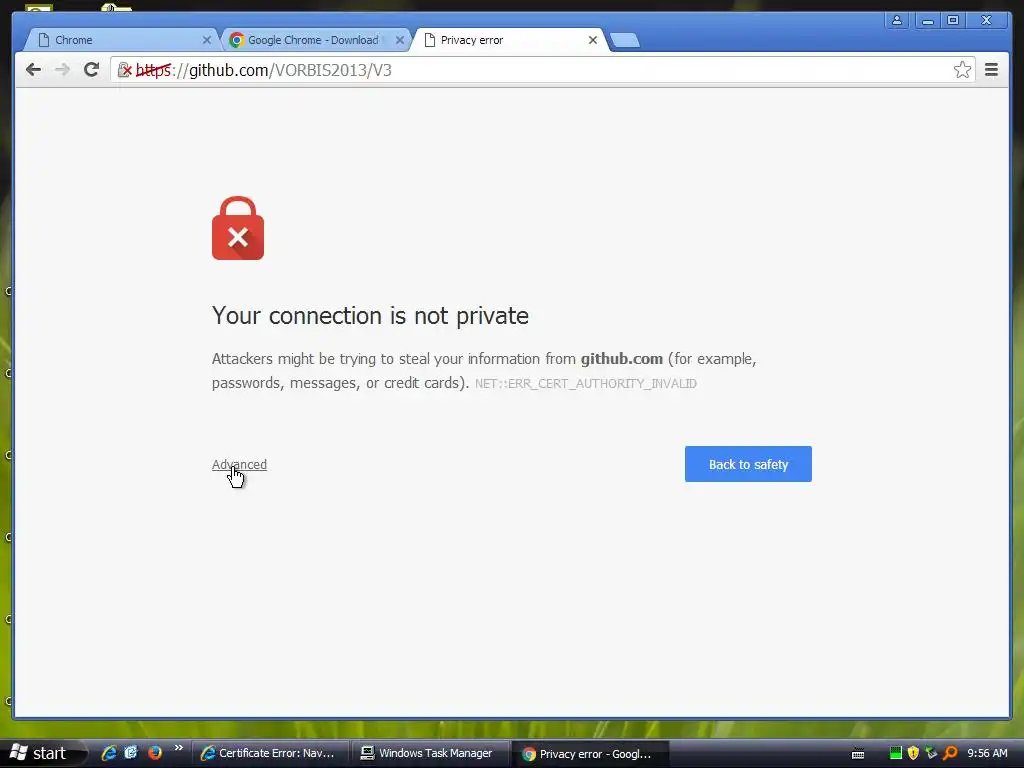Viewport: 1024px width, 768px height.
Task: Click the browser Forward arrow
Action: click(x=62, y=70)
